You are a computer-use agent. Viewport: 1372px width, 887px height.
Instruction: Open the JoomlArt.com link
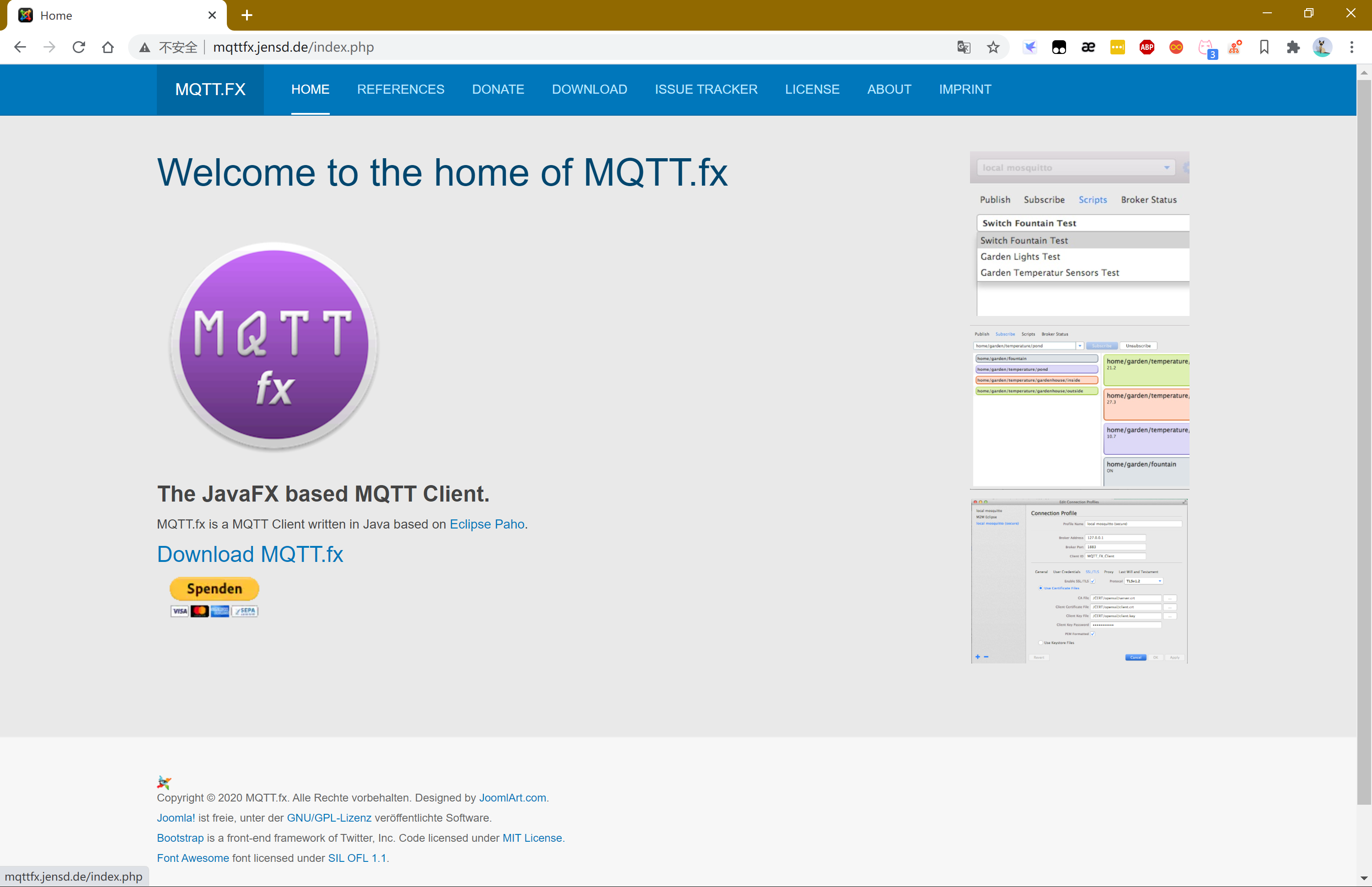[513, 798]
